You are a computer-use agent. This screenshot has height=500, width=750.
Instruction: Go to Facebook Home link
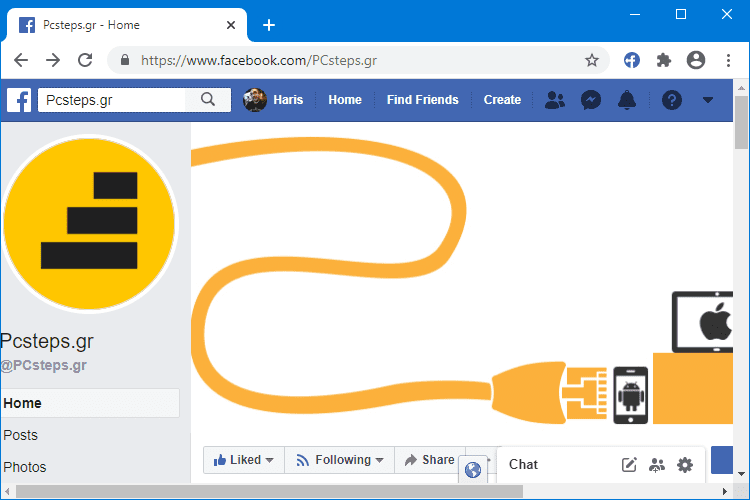345,100
